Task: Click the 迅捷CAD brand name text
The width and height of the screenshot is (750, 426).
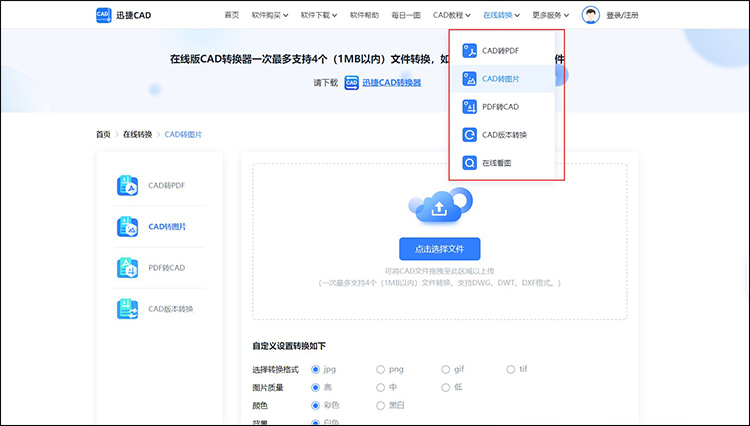Action: (x=133, y=15)
